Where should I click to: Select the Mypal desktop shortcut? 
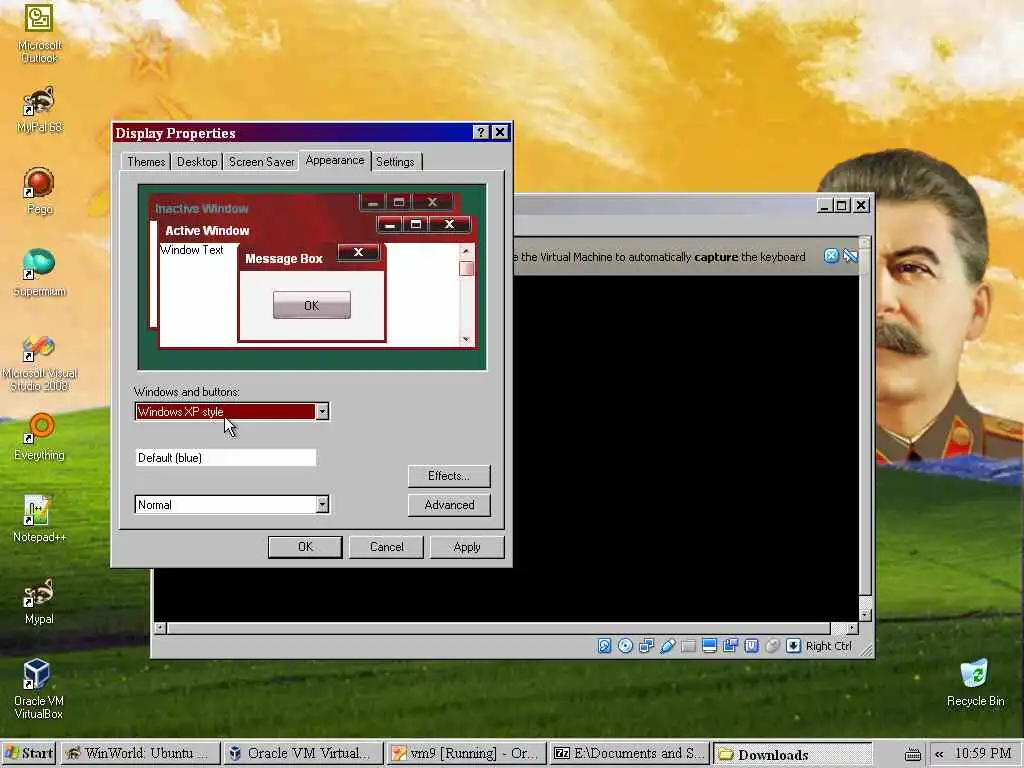coord(39,601)
